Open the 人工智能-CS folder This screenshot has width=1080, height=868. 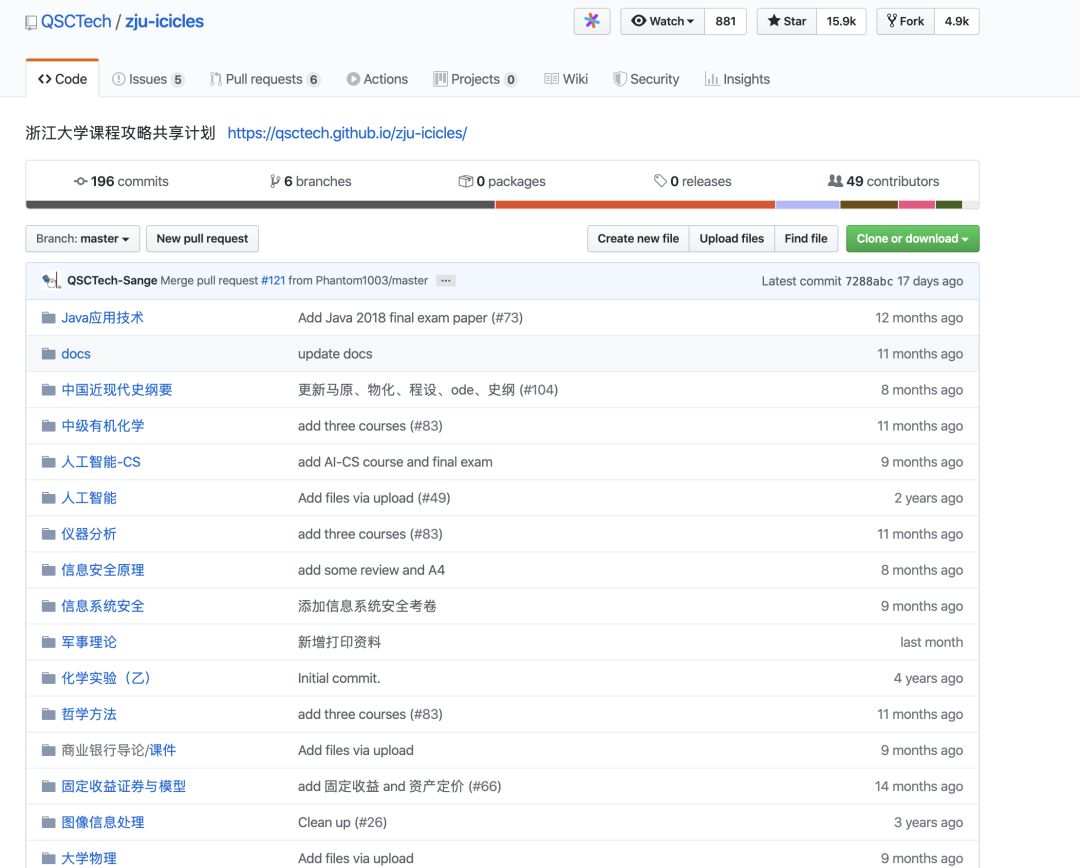(x=101, y=462)
